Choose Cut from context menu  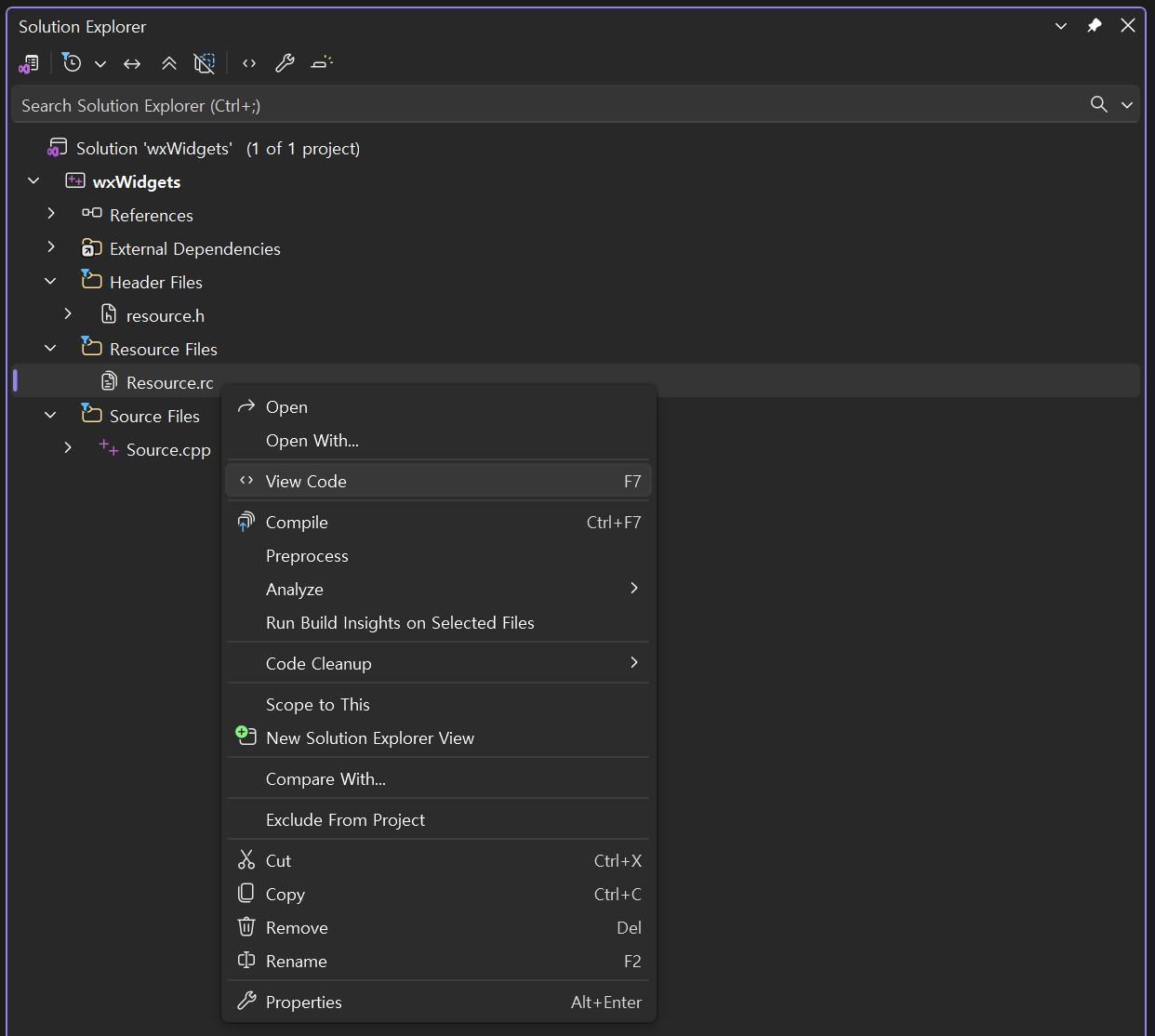(x=439, y=861)
